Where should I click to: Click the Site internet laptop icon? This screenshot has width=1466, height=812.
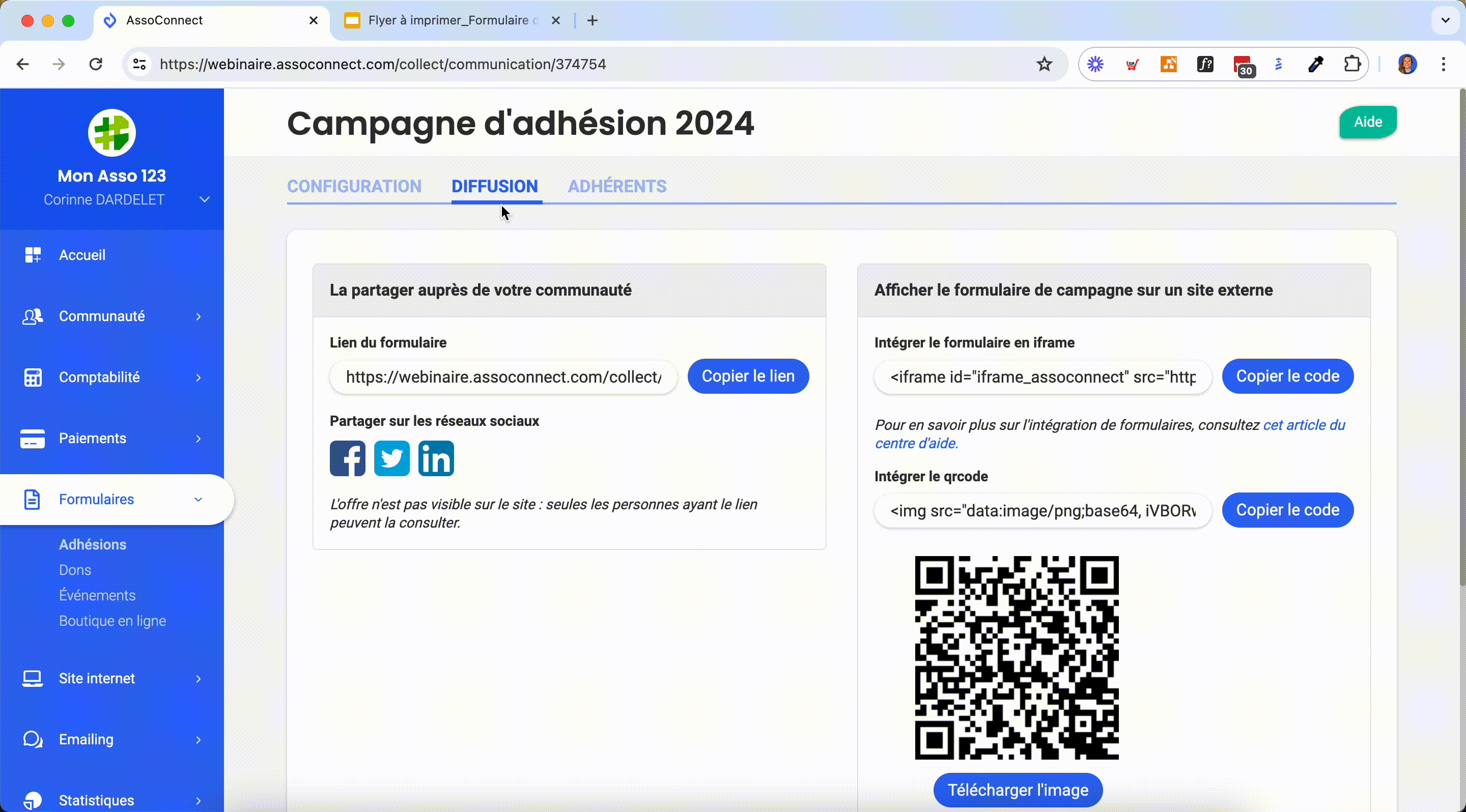pyautogui.click(x=33, y=678)
